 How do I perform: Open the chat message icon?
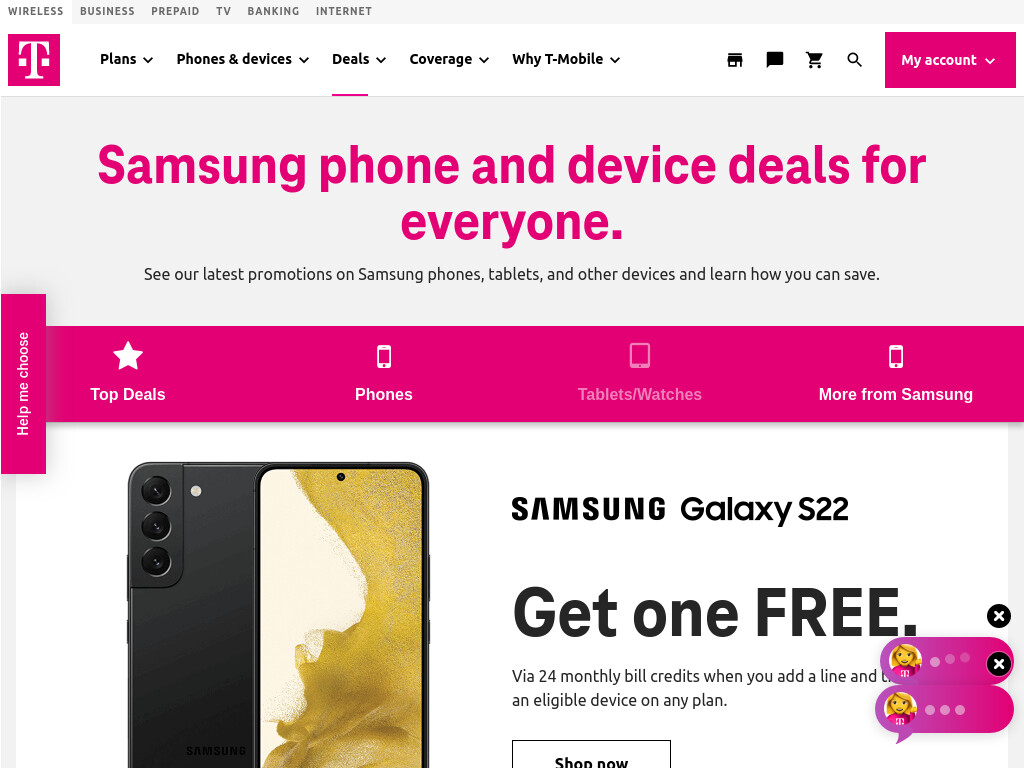pos(775,60)
